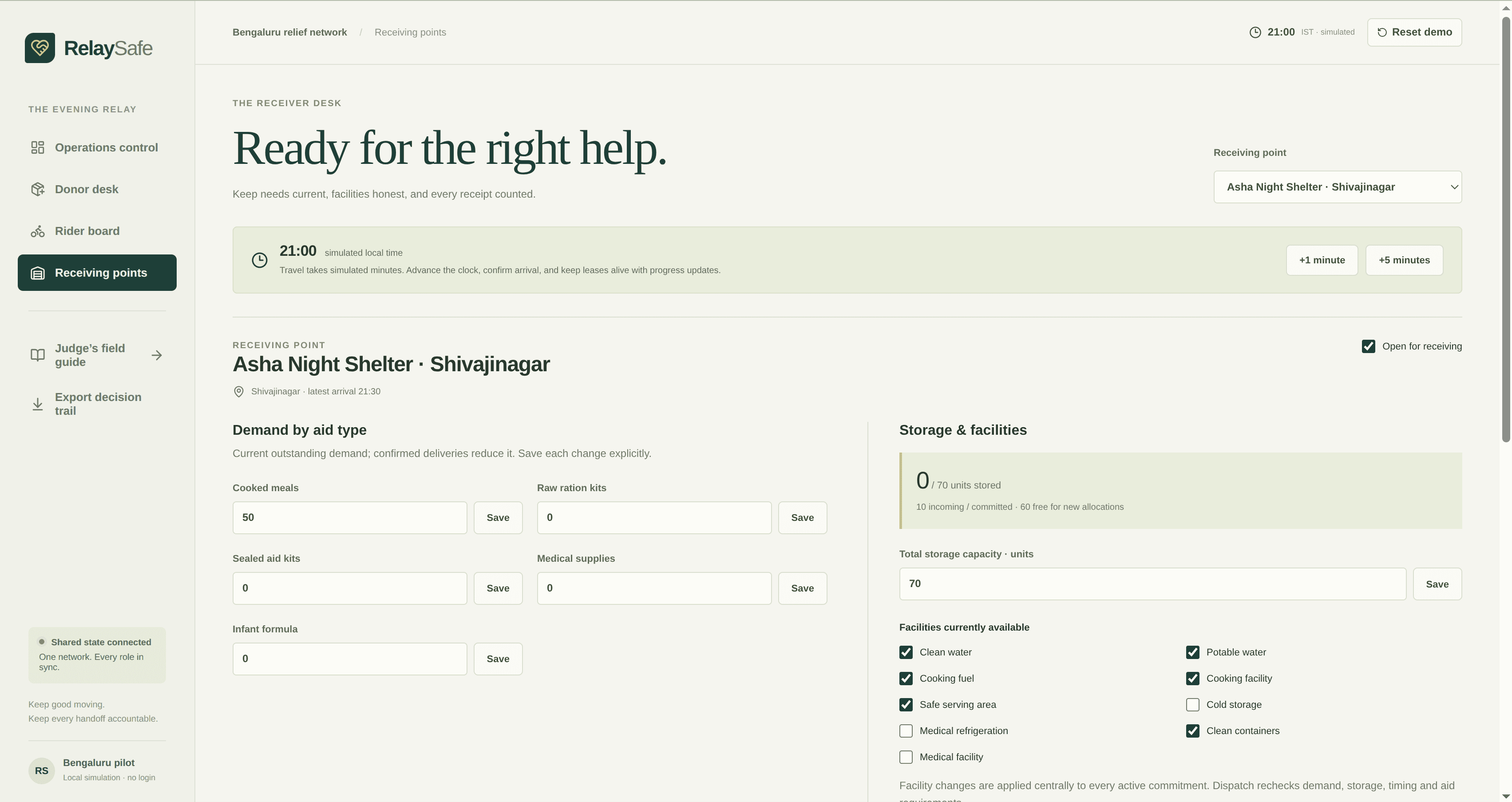
Task: Click the arrow beside Judge's field guide
Action: pos(157,355)
